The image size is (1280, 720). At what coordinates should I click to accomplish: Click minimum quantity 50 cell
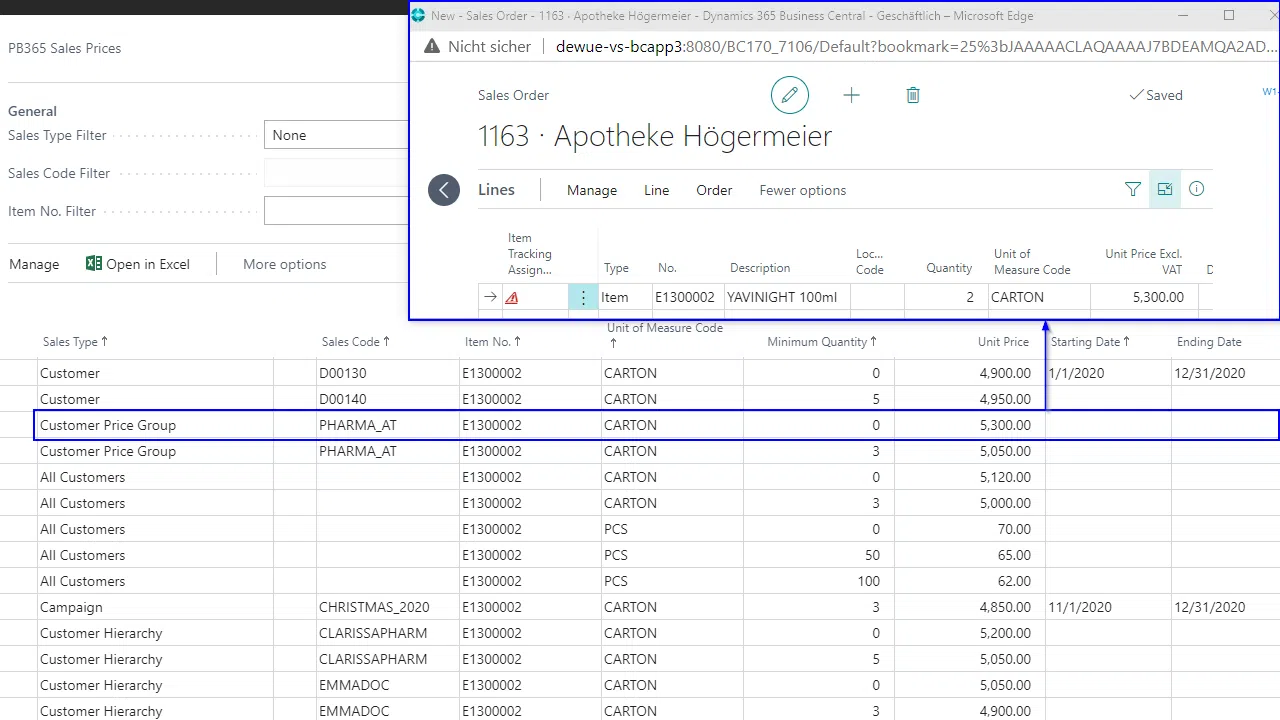[872, 555]
